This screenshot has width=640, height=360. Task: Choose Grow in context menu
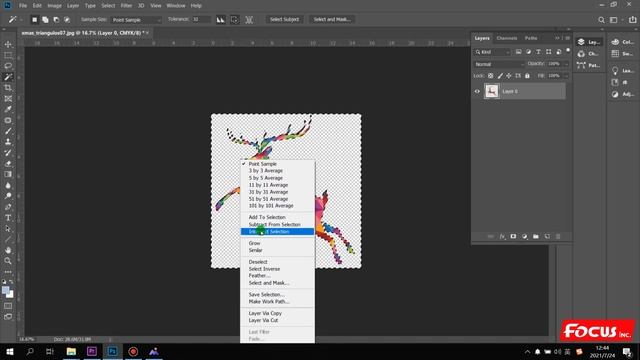(254, 243)
